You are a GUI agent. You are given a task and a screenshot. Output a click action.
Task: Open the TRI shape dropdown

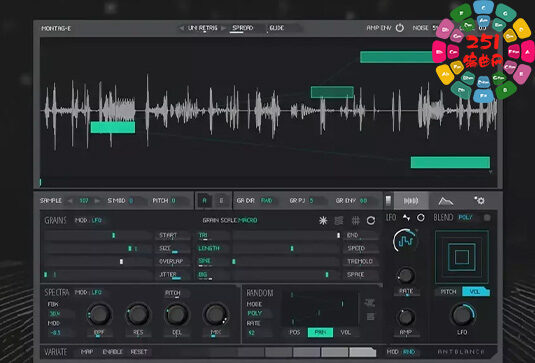[x=203, y=235]
